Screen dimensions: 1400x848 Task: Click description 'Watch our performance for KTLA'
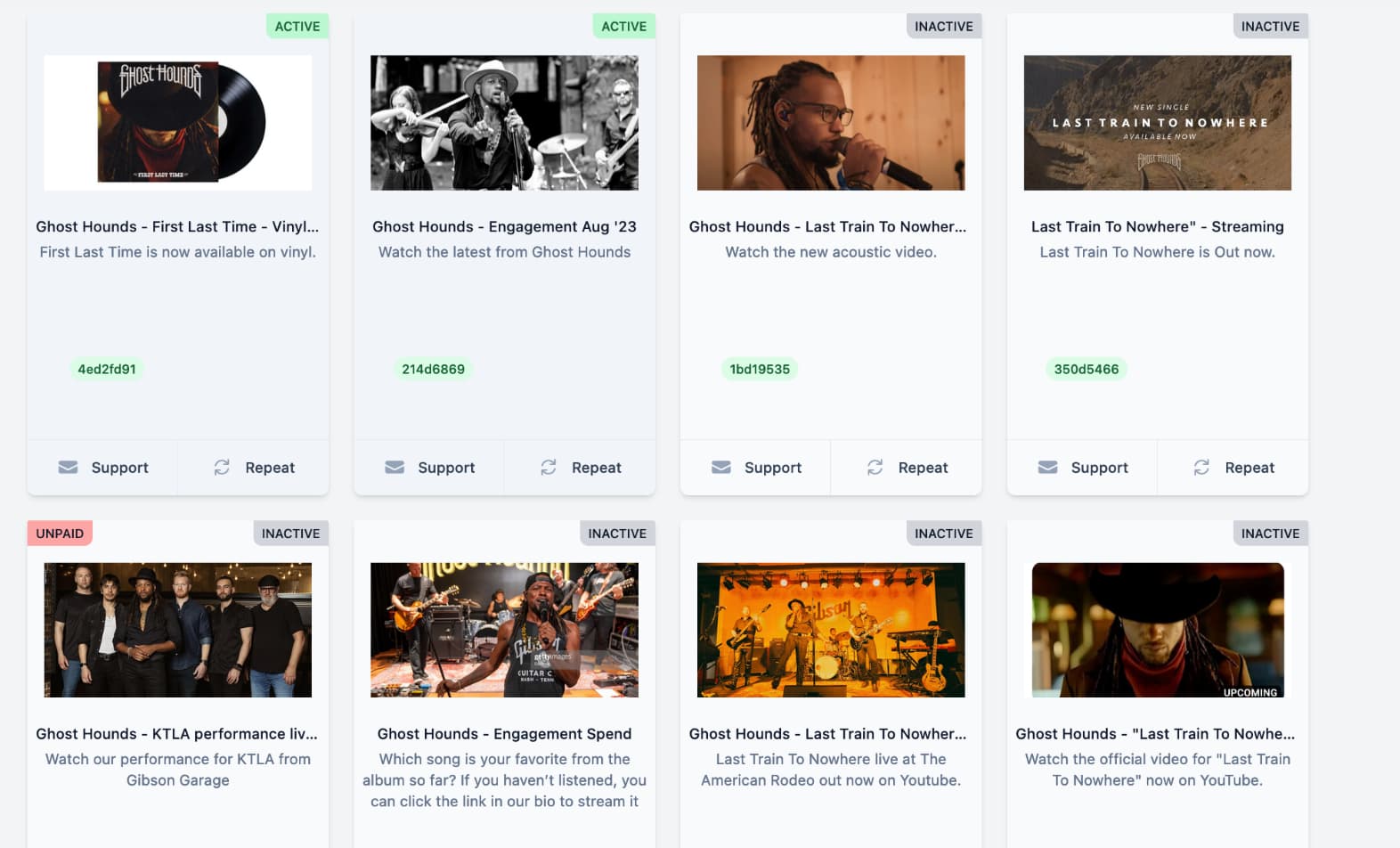178,770
